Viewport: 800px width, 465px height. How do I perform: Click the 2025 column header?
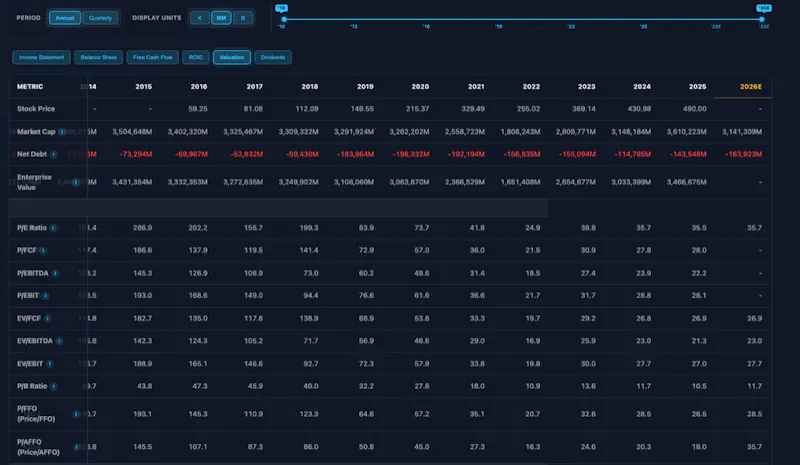(697, 87)
